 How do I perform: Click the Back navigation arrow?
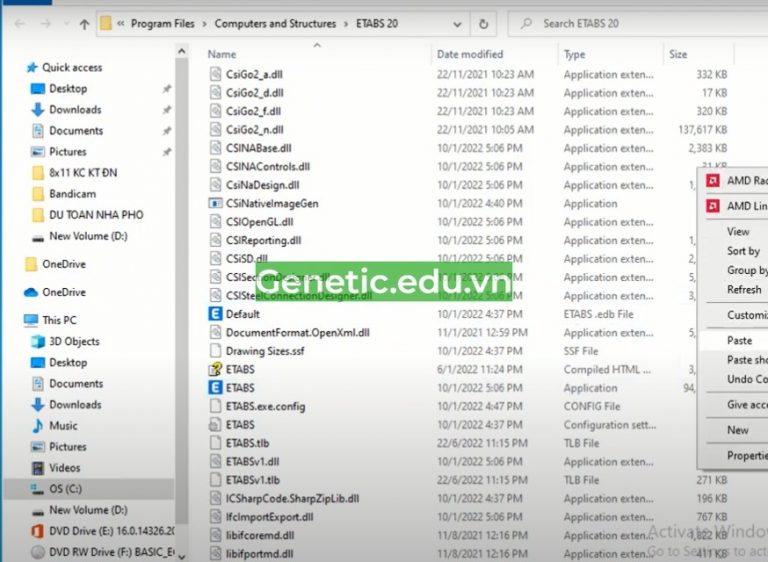pos(20,24)
